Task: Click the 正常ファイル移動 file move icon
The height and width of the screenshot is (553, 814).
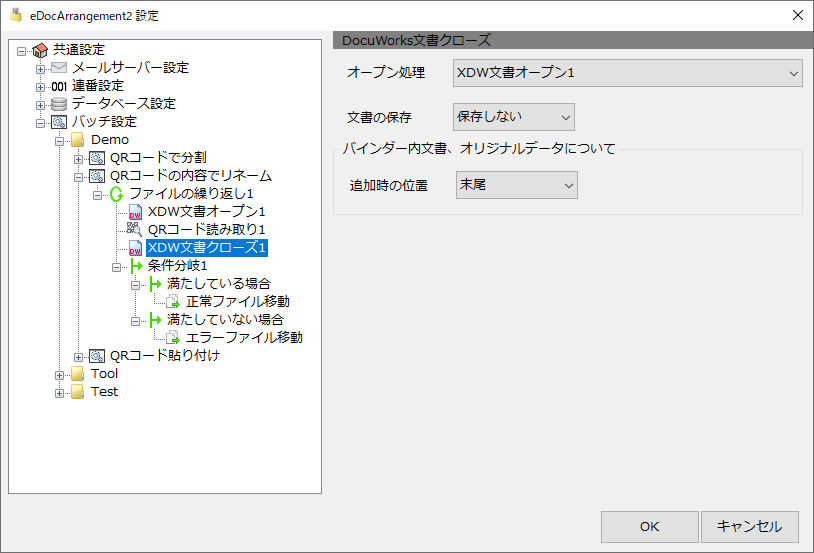Action: point(173,302)
